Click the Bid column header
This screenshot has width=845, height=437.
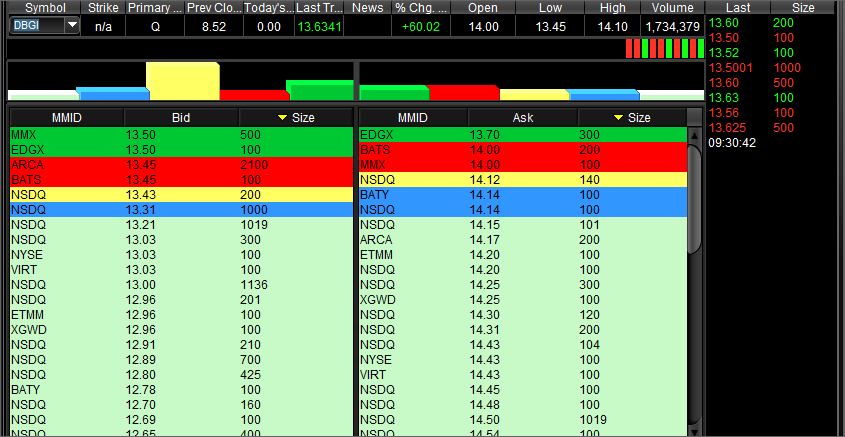[x=181, y=117]
